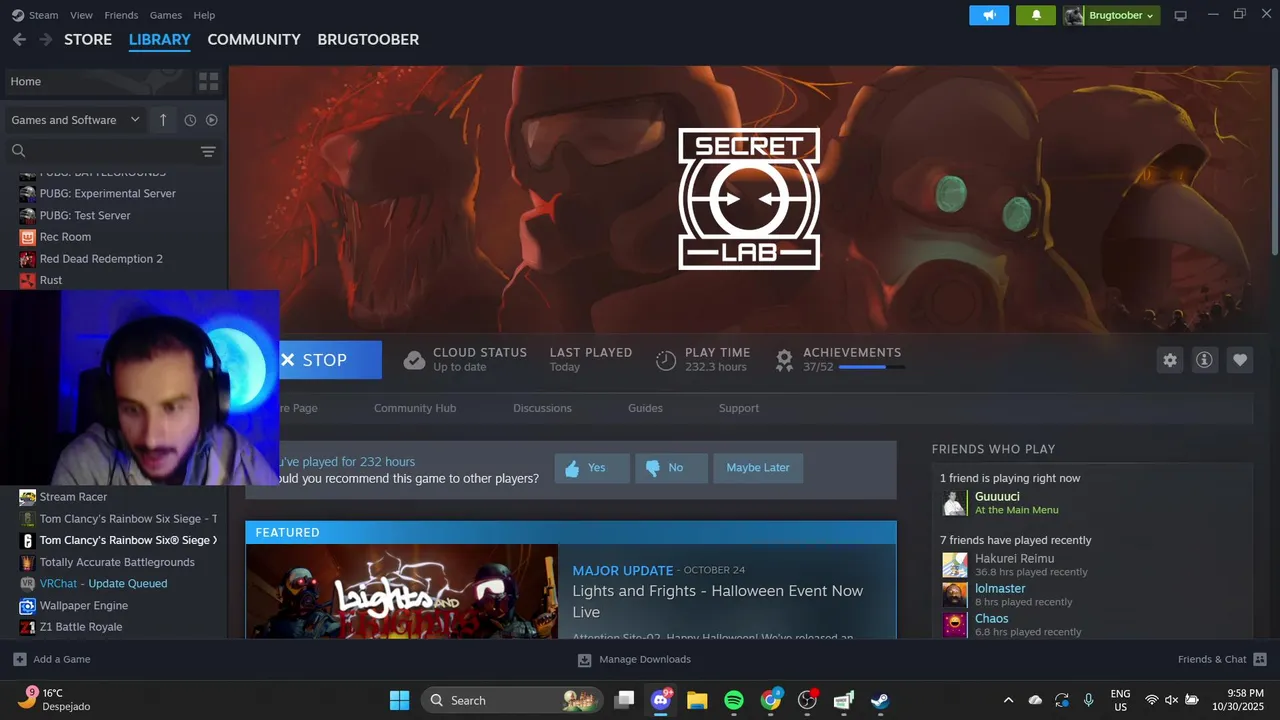Open the game settings gear
The height and width of the screenshot is (720, 1280).
[1170, 360]
